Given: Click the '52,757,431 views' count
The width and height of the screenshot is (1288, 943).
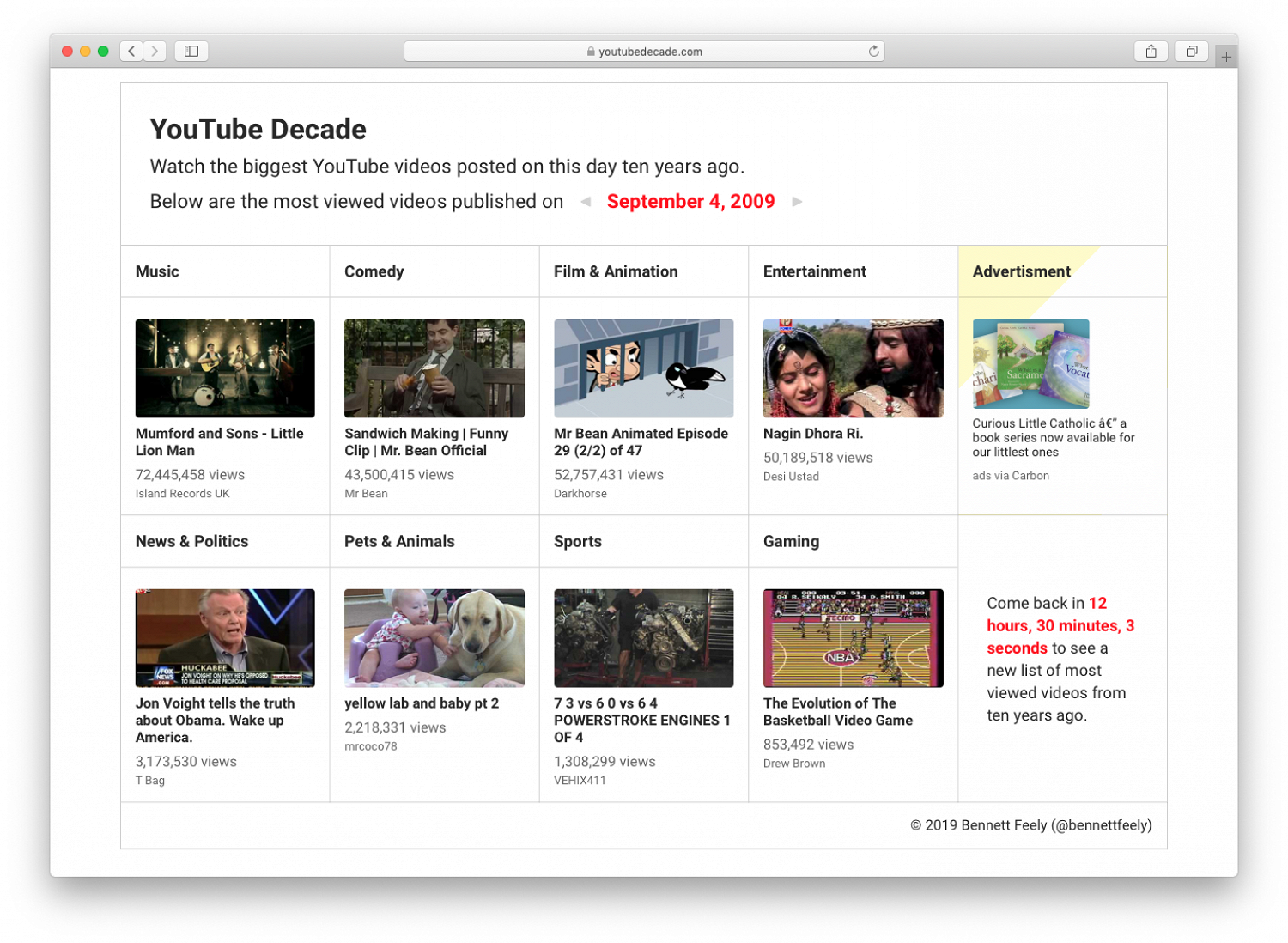Looking at the screenshot, I should 609,475.
